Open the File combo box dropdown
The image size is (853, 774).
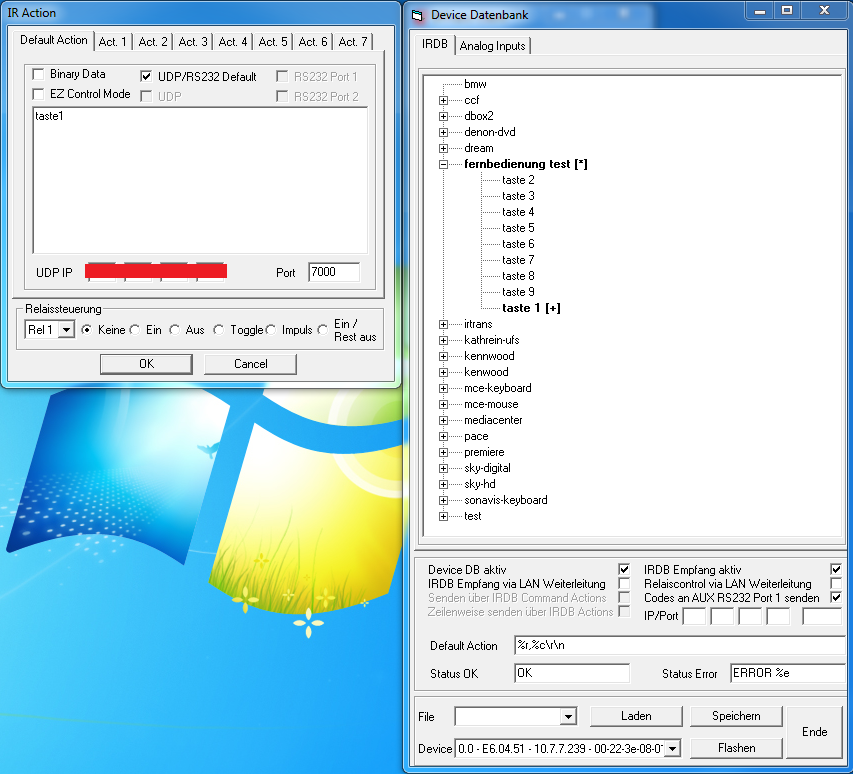coord(568,717)
